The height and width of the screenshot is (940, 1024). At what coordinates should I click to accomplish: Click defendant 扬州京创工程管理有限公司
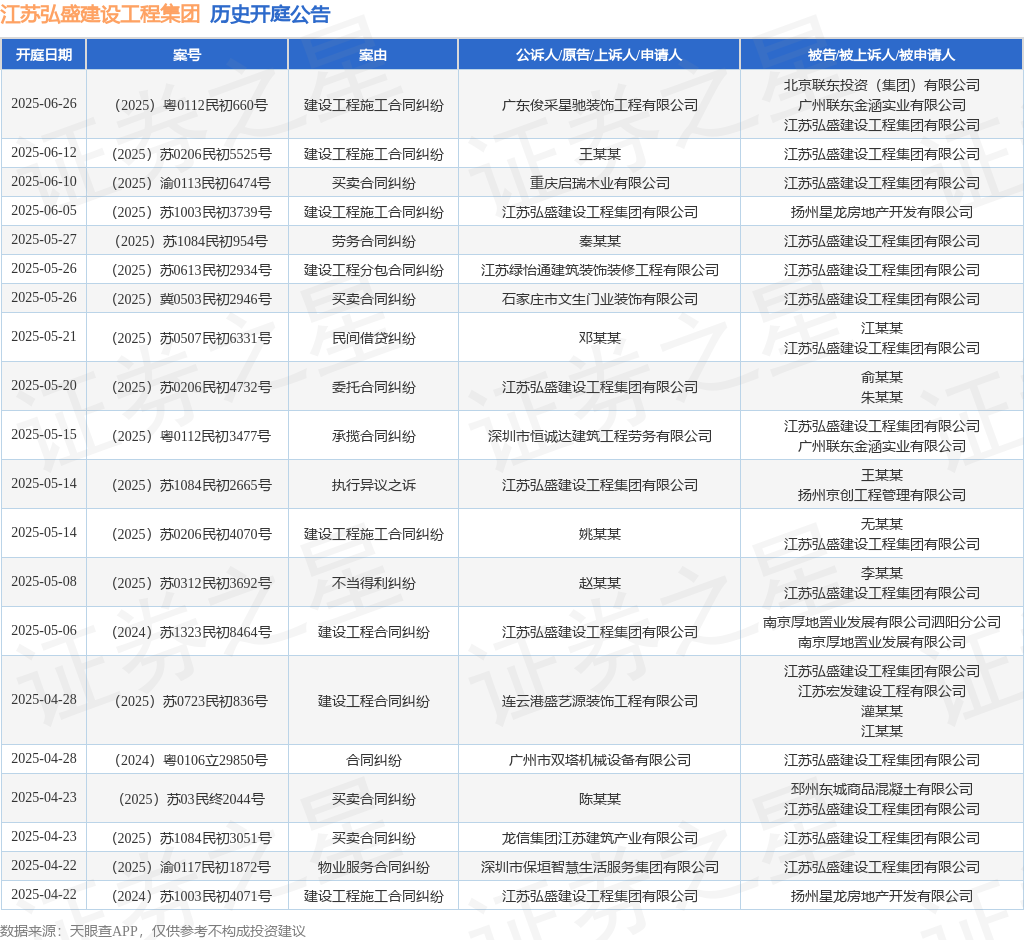coord(882,495)
